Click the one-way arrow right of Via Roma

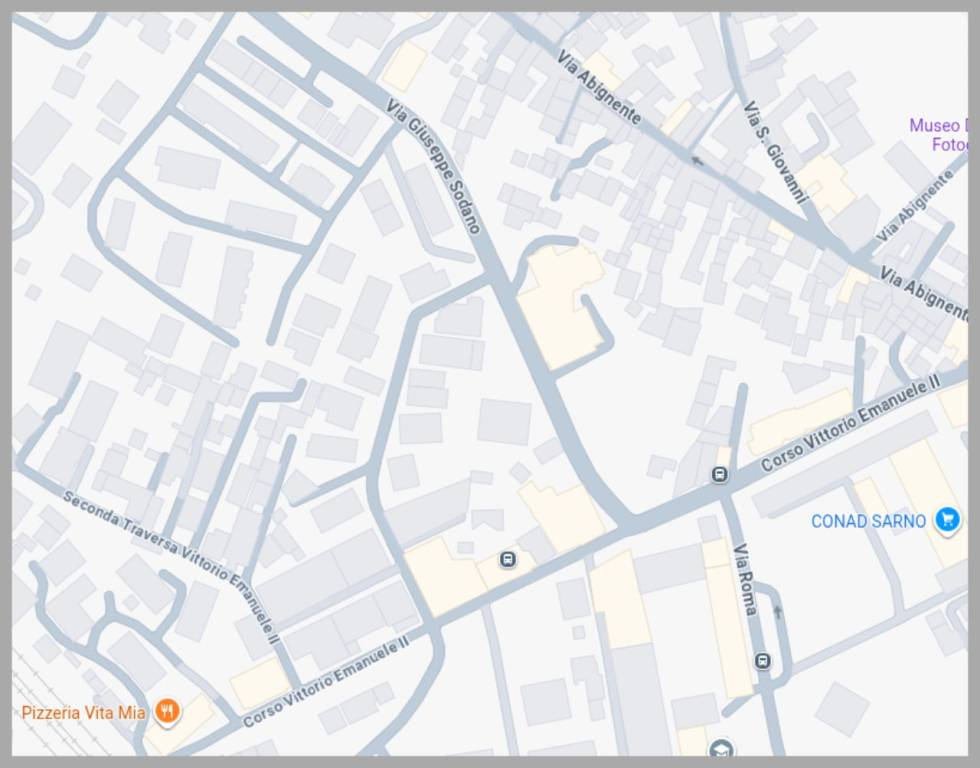[x=778, y=612]
